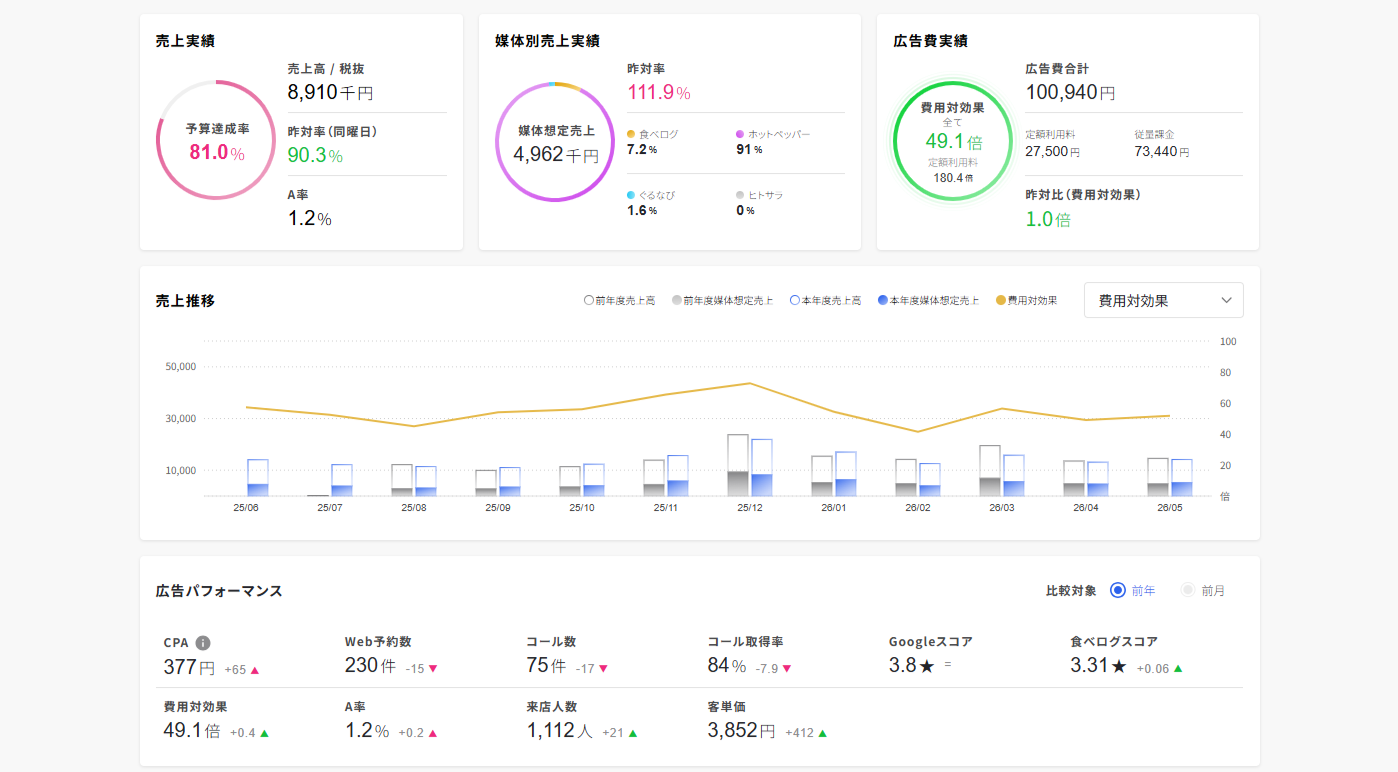The width and height of the screenshot is (1398, 772).
Task: Click the 8,910千円 sales value
Action: [330, 93]
